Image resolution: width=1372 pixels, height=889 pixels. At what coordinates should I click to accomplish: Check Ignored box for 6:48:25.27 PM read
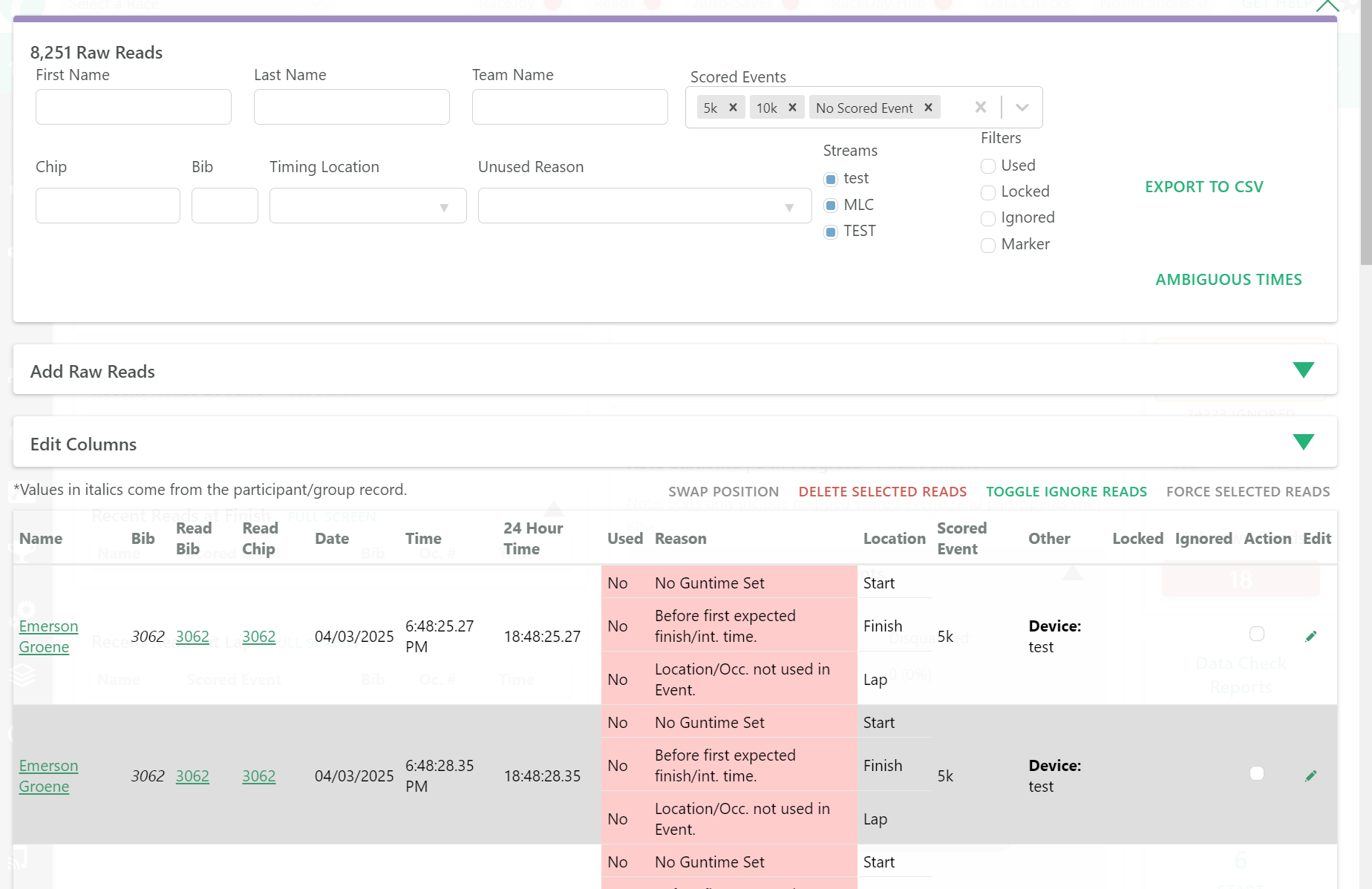[1256, 634]
